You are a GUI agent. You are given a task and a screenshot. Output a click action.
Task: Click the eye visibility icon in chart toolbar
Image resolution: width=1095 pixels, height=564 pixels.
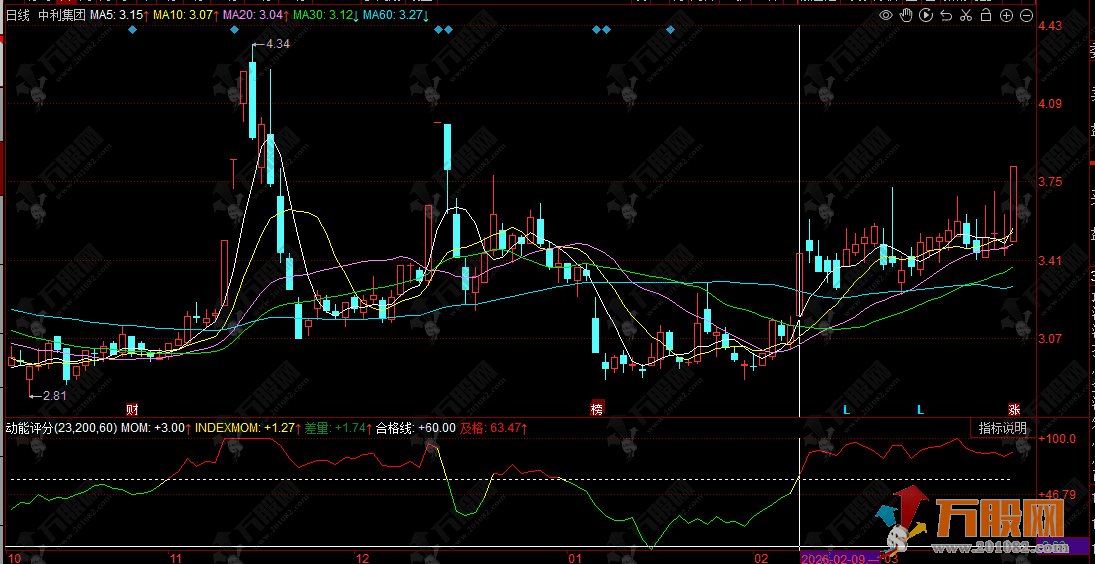[x=886, y=15]
